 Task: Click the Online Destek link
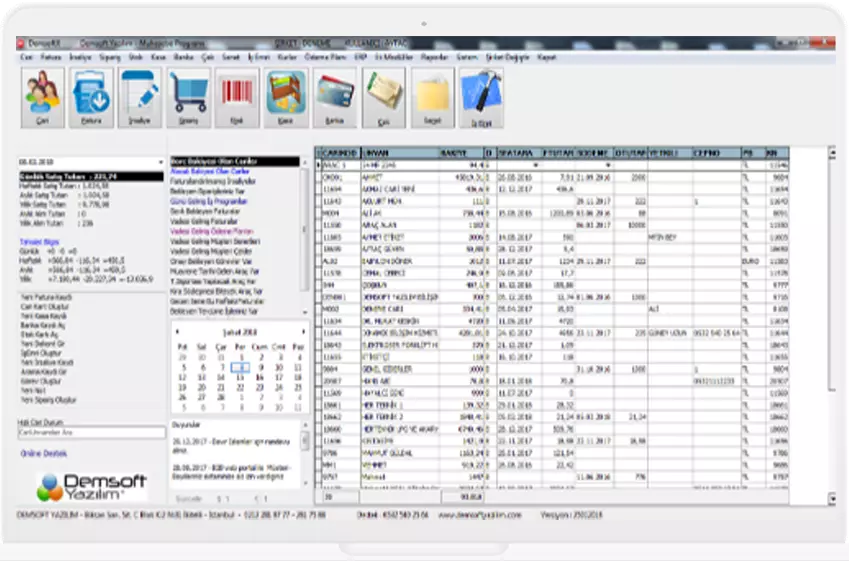[x=44, y=453]
